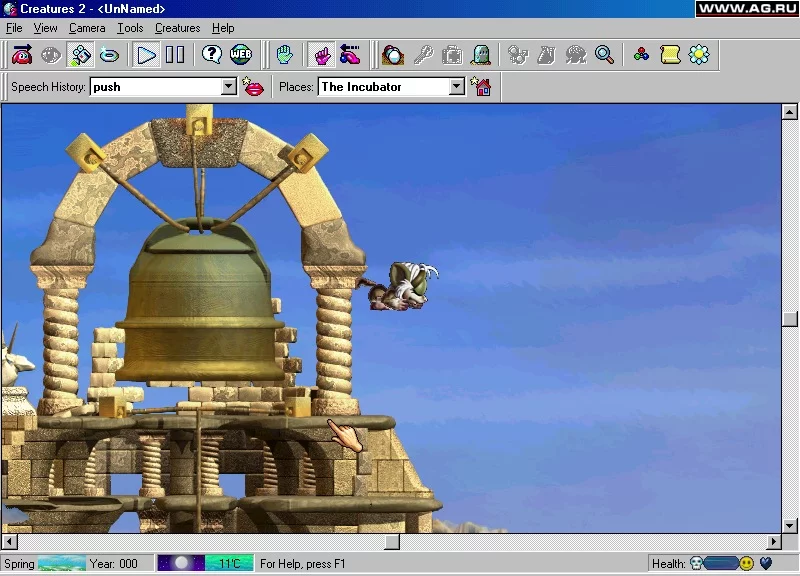
Task: Click the red creature with arrow icon
Action: coord(22,55)
